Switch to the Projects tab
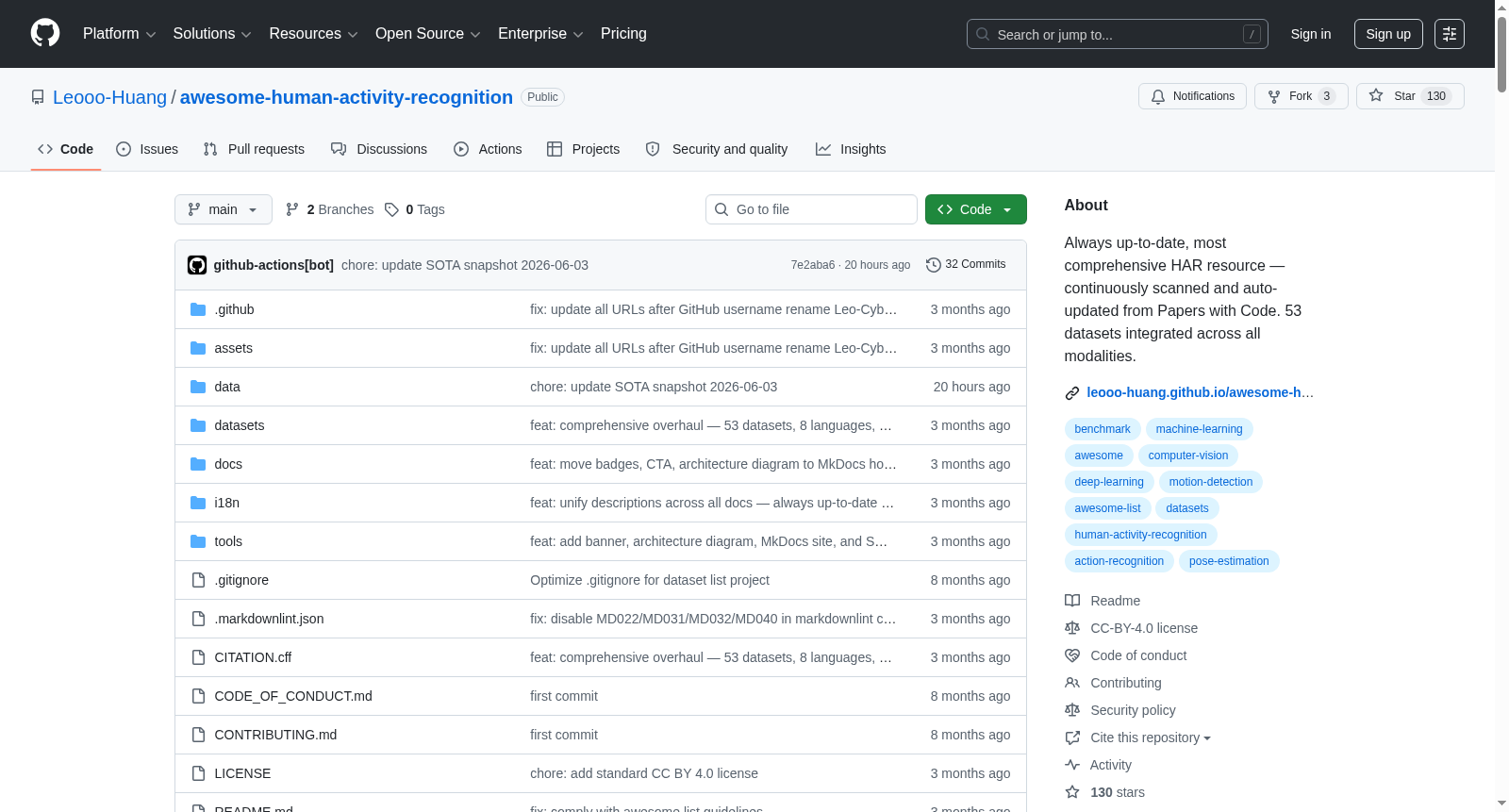 click(584, 149)
